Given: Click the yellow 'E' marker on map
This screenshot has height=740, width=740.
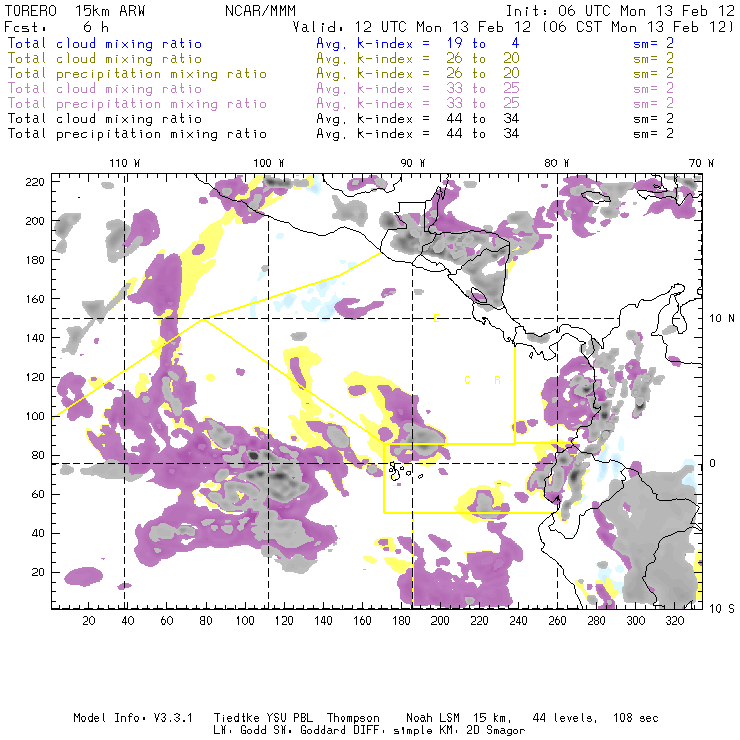Looking at the screenshot, I should [x=437, y=319].
